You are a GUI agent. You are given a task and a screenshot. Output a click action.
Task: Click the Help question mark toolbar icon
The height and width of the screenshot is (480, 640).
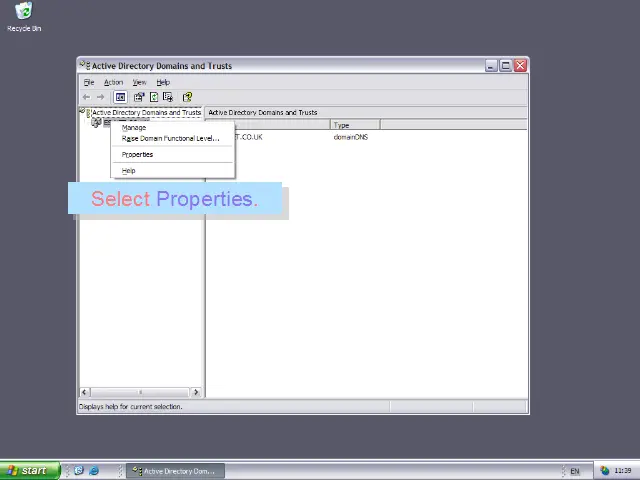pos(187,97)
